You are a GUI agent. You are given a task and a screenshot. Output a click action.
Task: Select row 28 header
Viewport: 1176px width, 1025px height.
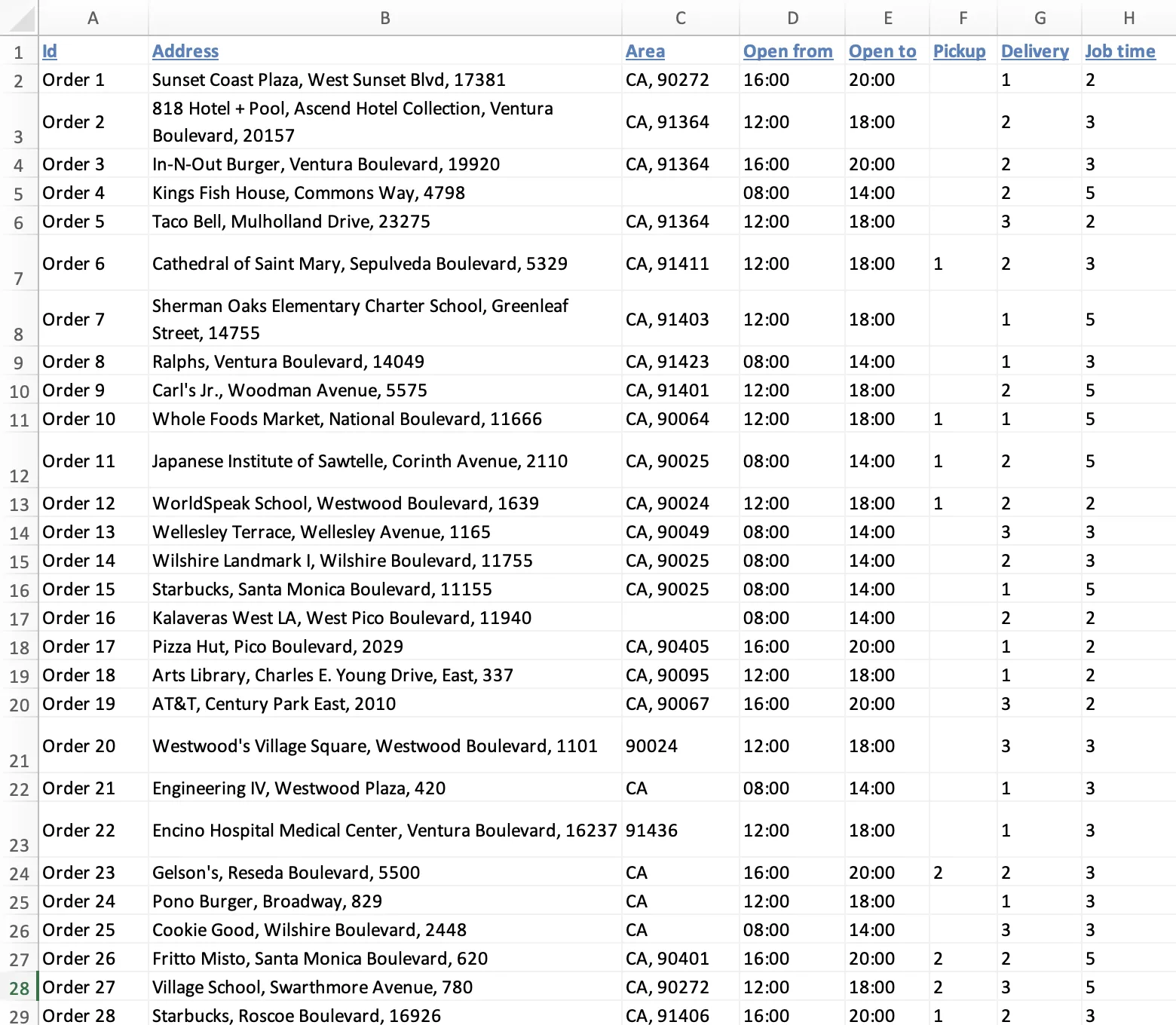point(19,987)
